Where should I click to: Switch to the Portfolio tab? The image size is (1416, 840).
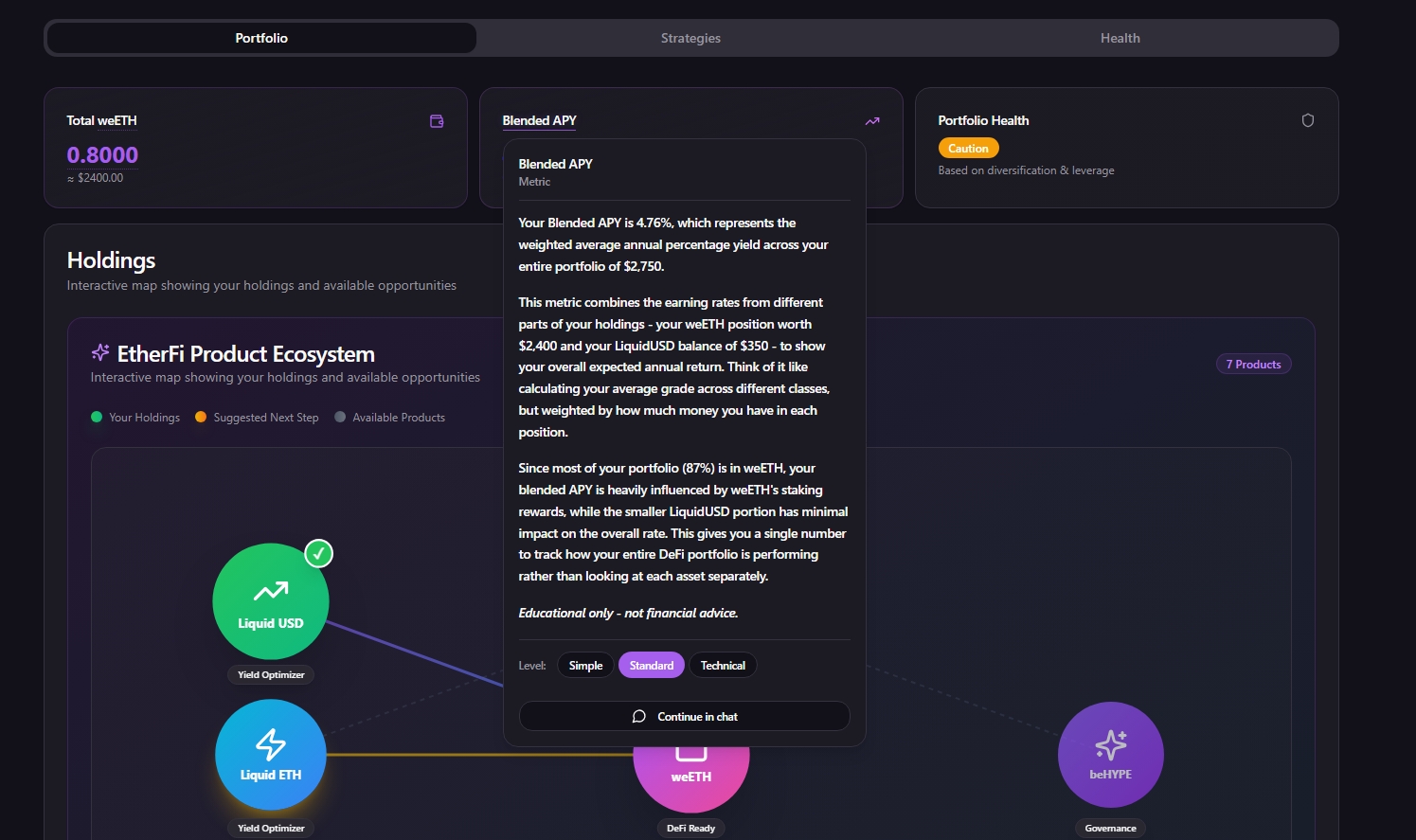tap(261, 38)
